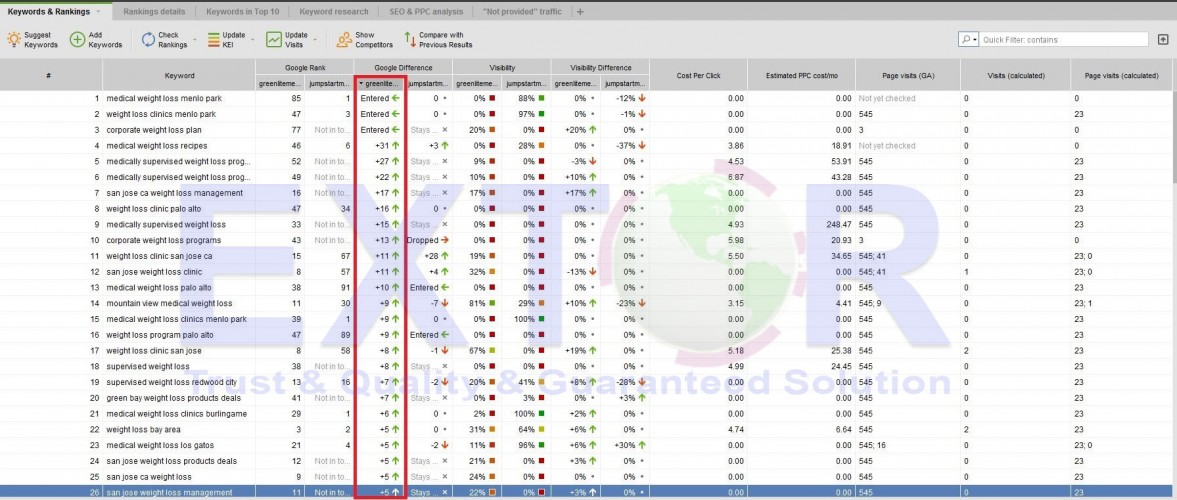Click the Show Competitors people icon
Viewport: 1177px width, 500px height.
[x=343, y=39]
